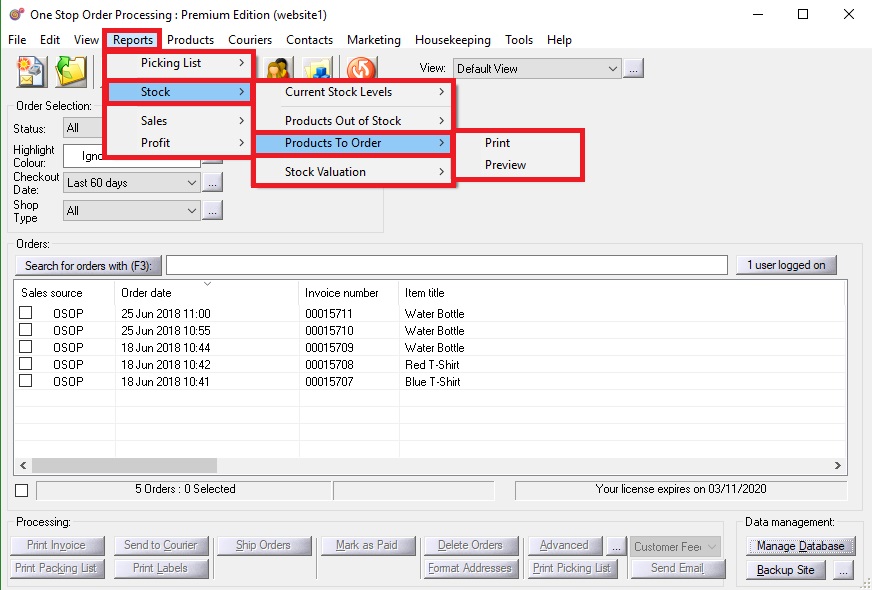Click the Print Packing List button
This screenshot has width=872, height=590.
(x=57, y=568)
